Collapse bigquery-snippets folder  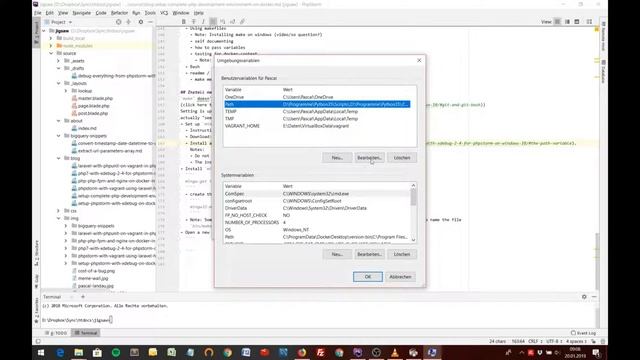click(x=58, y=136)
